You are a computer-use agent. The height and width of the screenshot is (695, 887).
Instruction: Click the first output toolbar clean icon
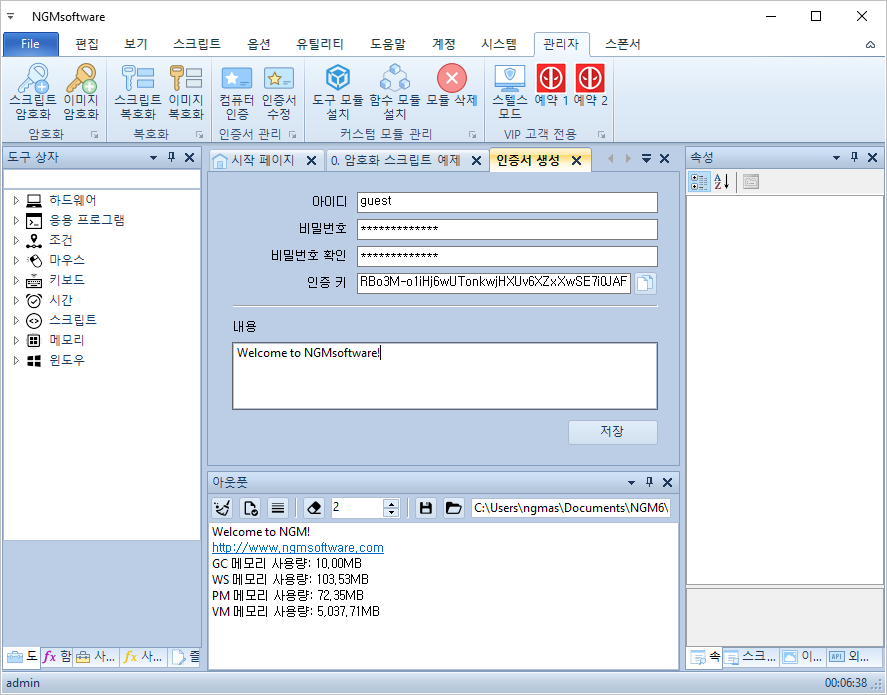click(x=222, y=508)
